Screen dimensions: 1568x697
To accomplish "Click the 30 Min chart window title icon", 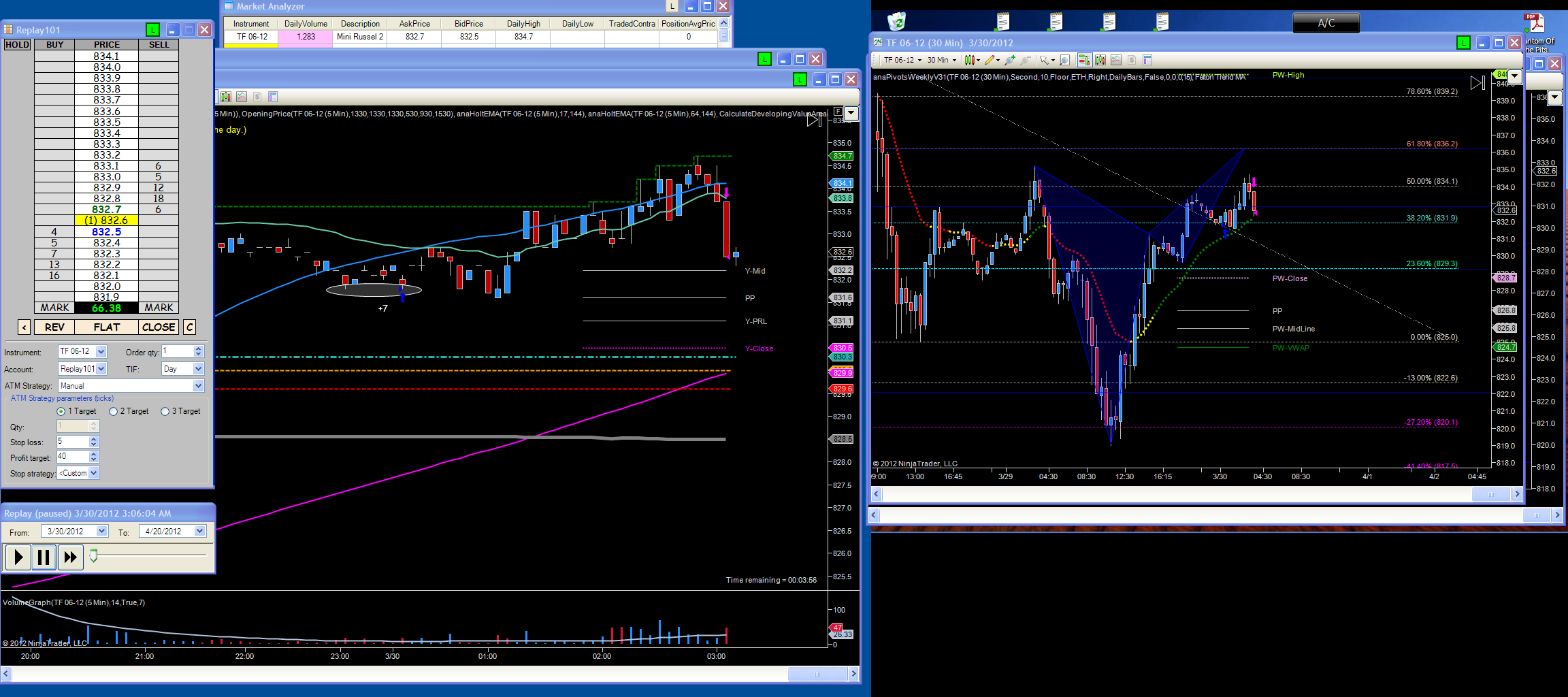I will (x=878, y=43).
